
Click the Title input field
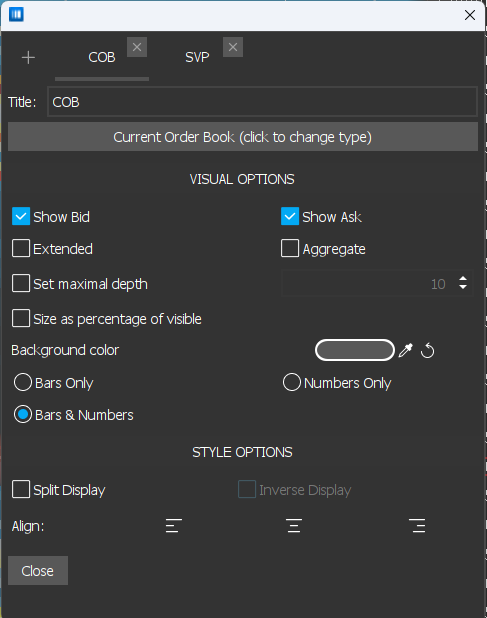pyautogui.click(x=262, y=102)
